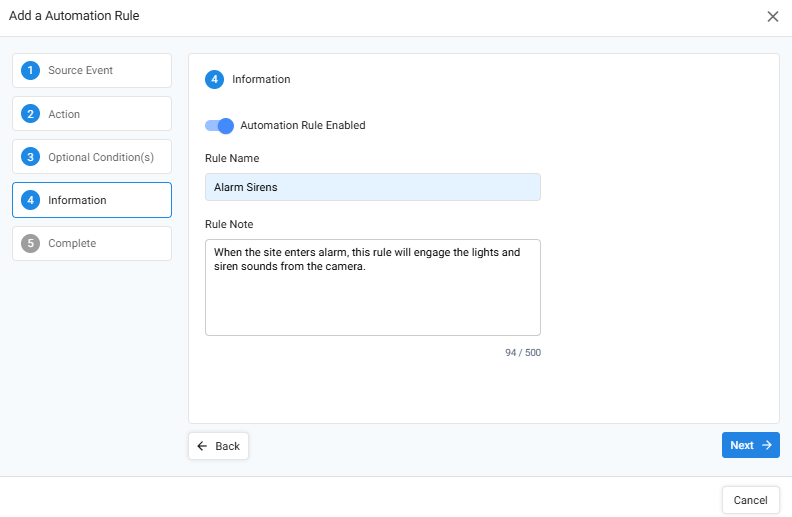792x517 pixels.
Task: Open the Source Event step
Action: tap(92, 70)
